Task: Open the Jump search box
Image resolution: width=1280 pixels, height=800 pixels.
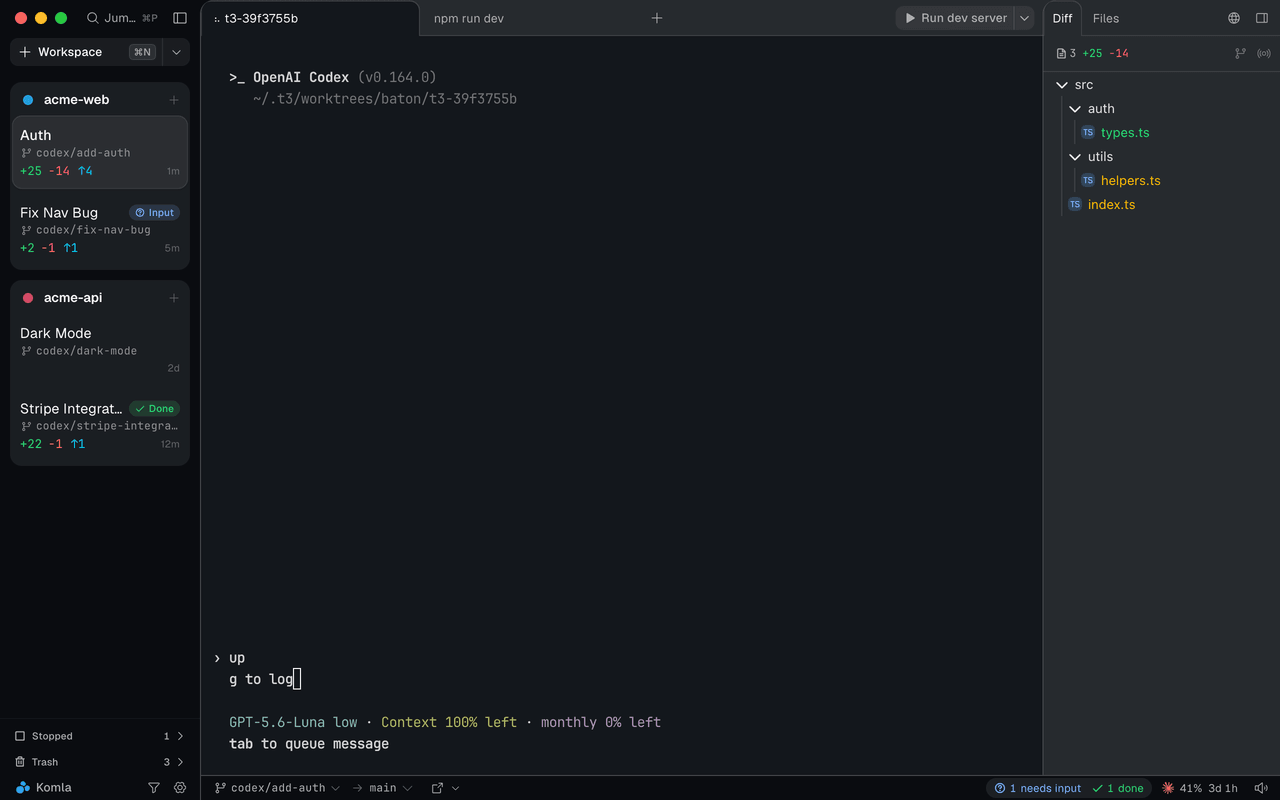Action: pos(123,18)
